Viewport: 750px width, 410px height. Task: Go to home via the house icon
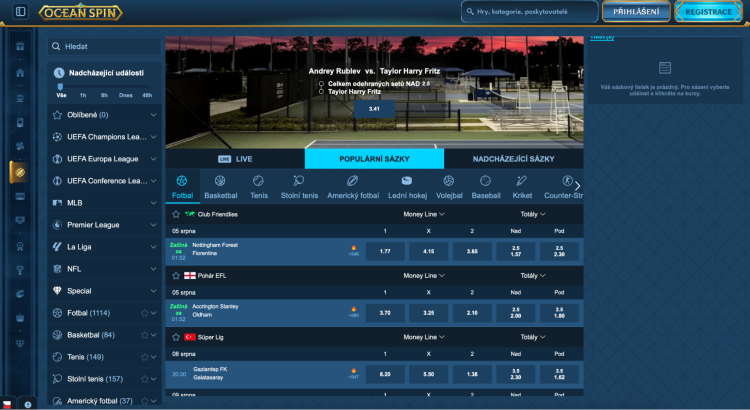(x=20, y=73)
